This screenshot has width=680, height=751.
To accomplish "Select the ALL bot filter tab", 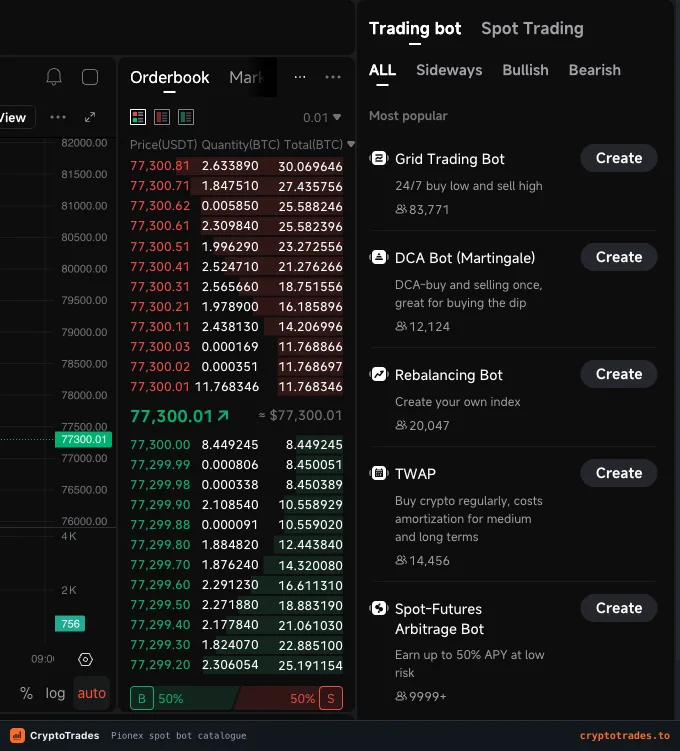I will [x=382, y=70].
